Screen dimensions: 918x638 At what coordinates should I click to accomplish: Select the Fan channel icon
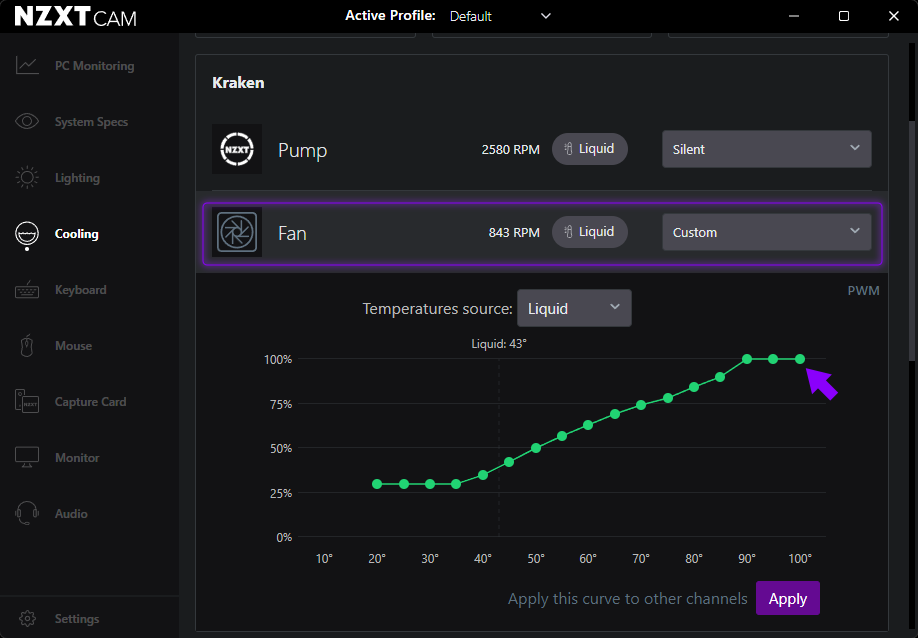[237, 232]
